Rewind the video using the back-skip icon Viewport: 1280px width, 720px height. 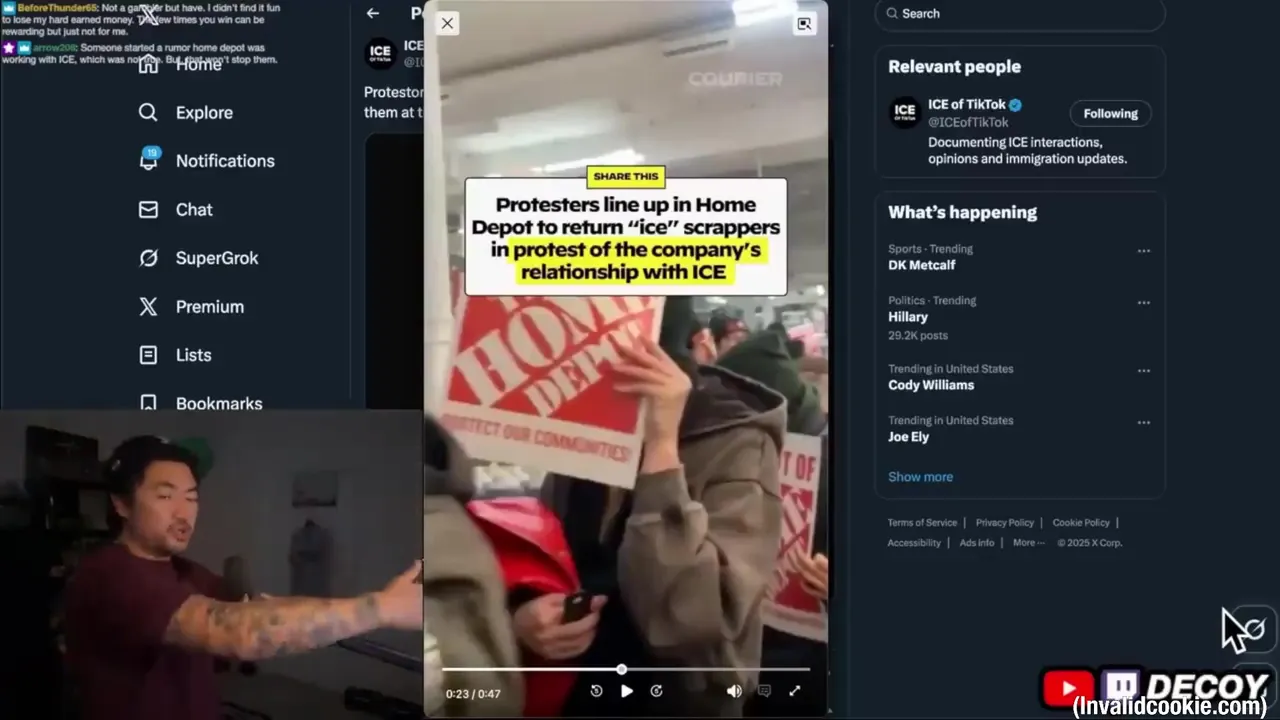pyautogui.click(x=597, y=691)
